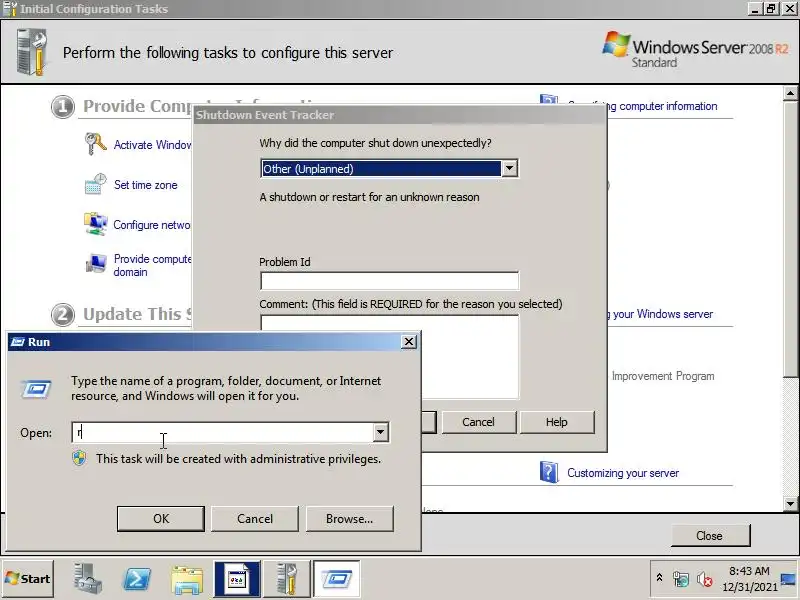
Task: Restore the Initial Configuration Tasks window
Action: (771, 9)
